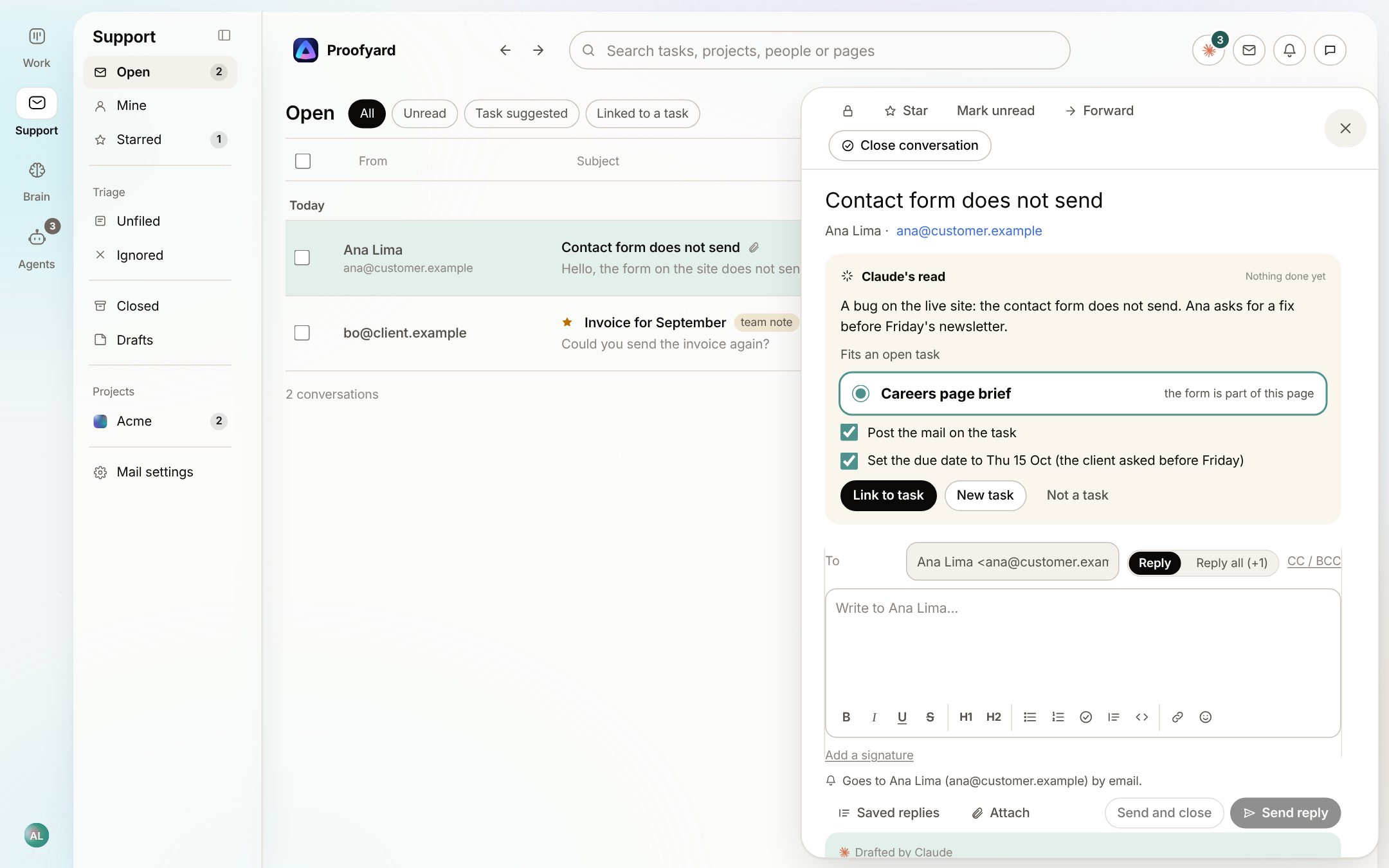Insert a link in the reply

click(1177, 717)
